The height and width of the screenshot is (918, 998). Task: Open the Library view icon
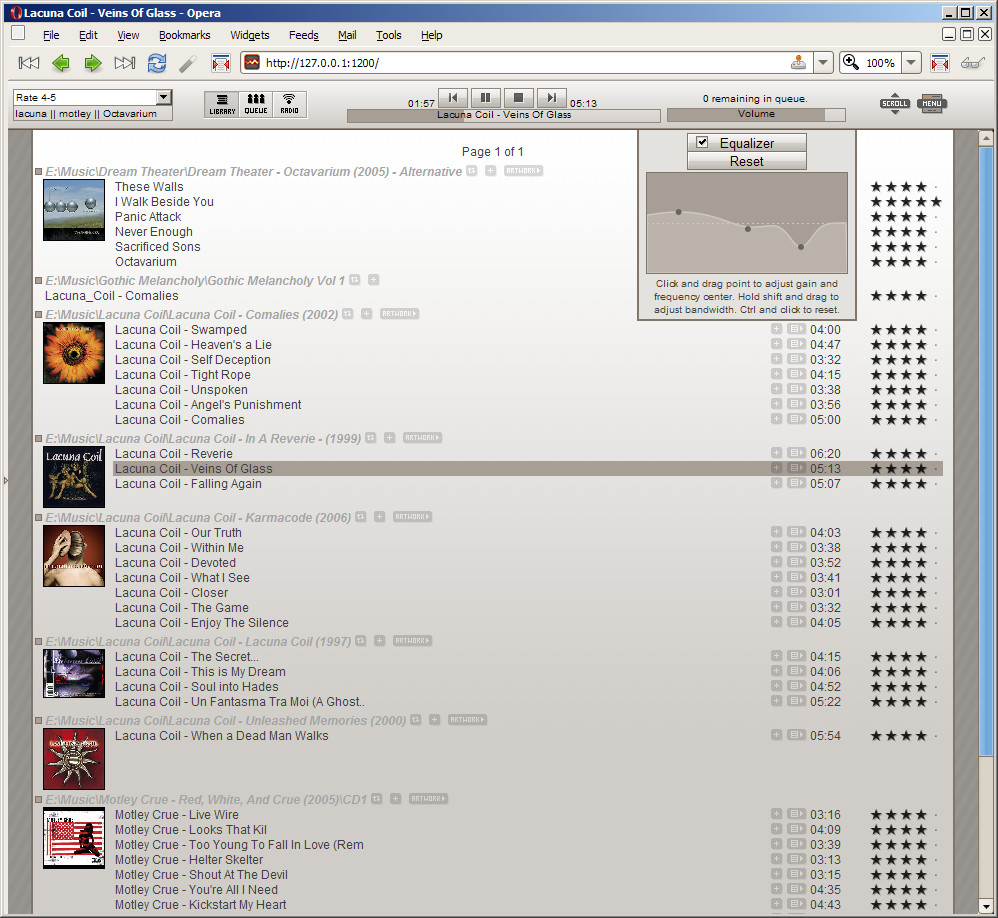tap(222, 104)
